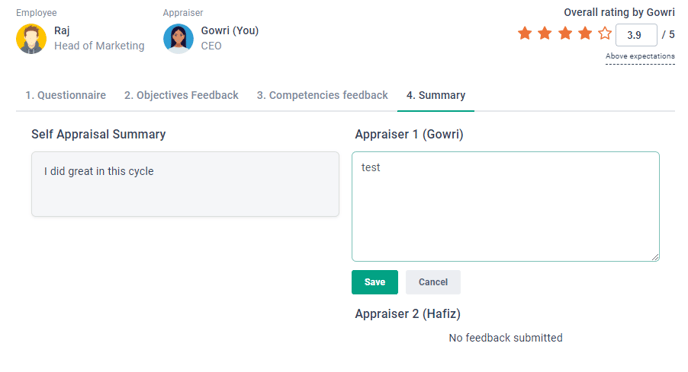Click the fifth empty star
This screenshot has width=688, height=372.
[x=605, y=33]
